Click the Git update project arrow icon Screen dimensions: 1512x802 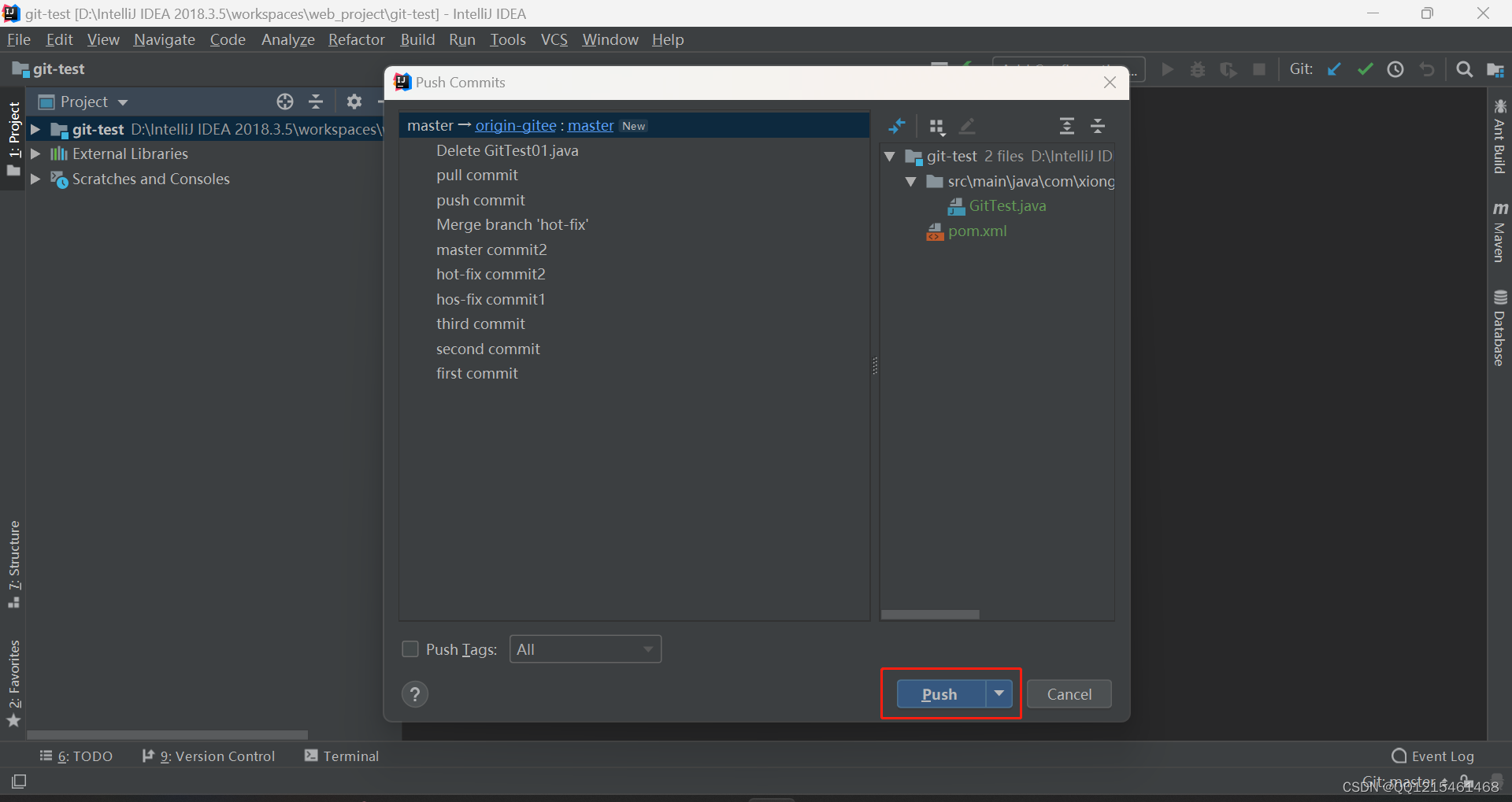pyautogui.click(x=1334, y=69)
